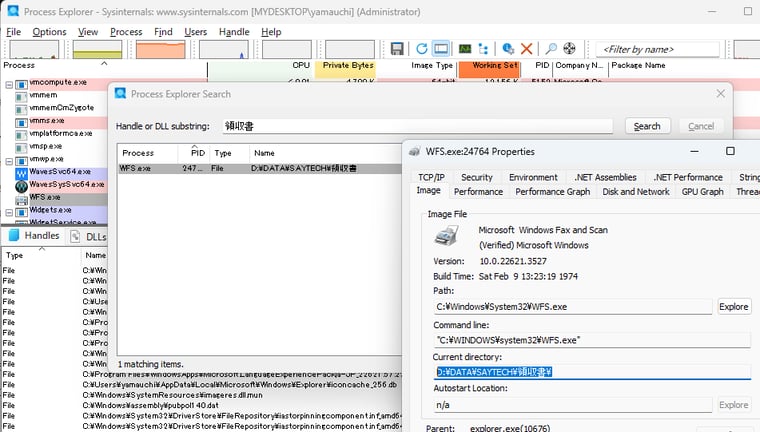760x432 pixels.
Task: Open the Users menu
Action: point(195,32)
